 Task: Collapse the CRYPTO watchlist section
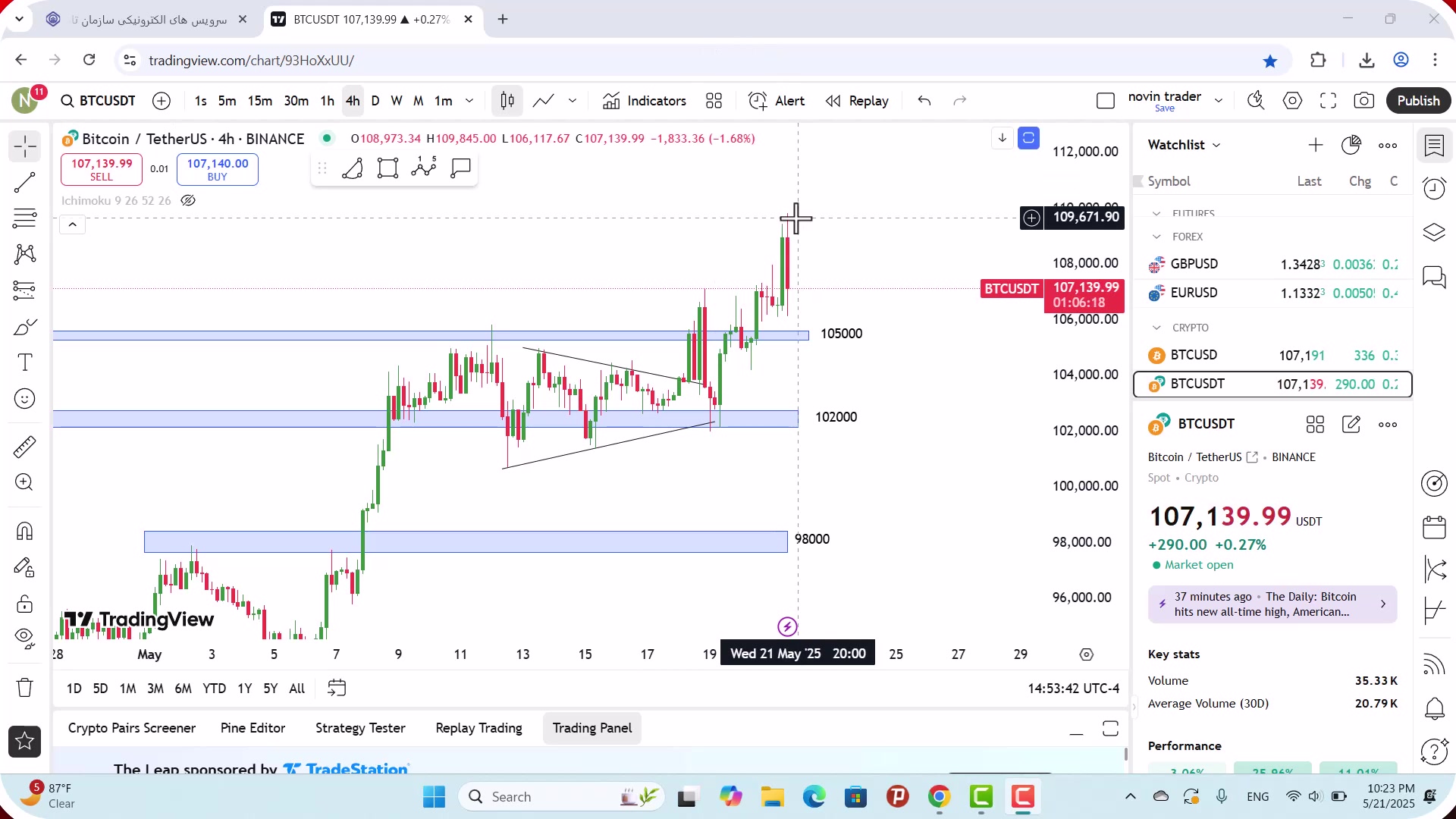point(1156,328)
